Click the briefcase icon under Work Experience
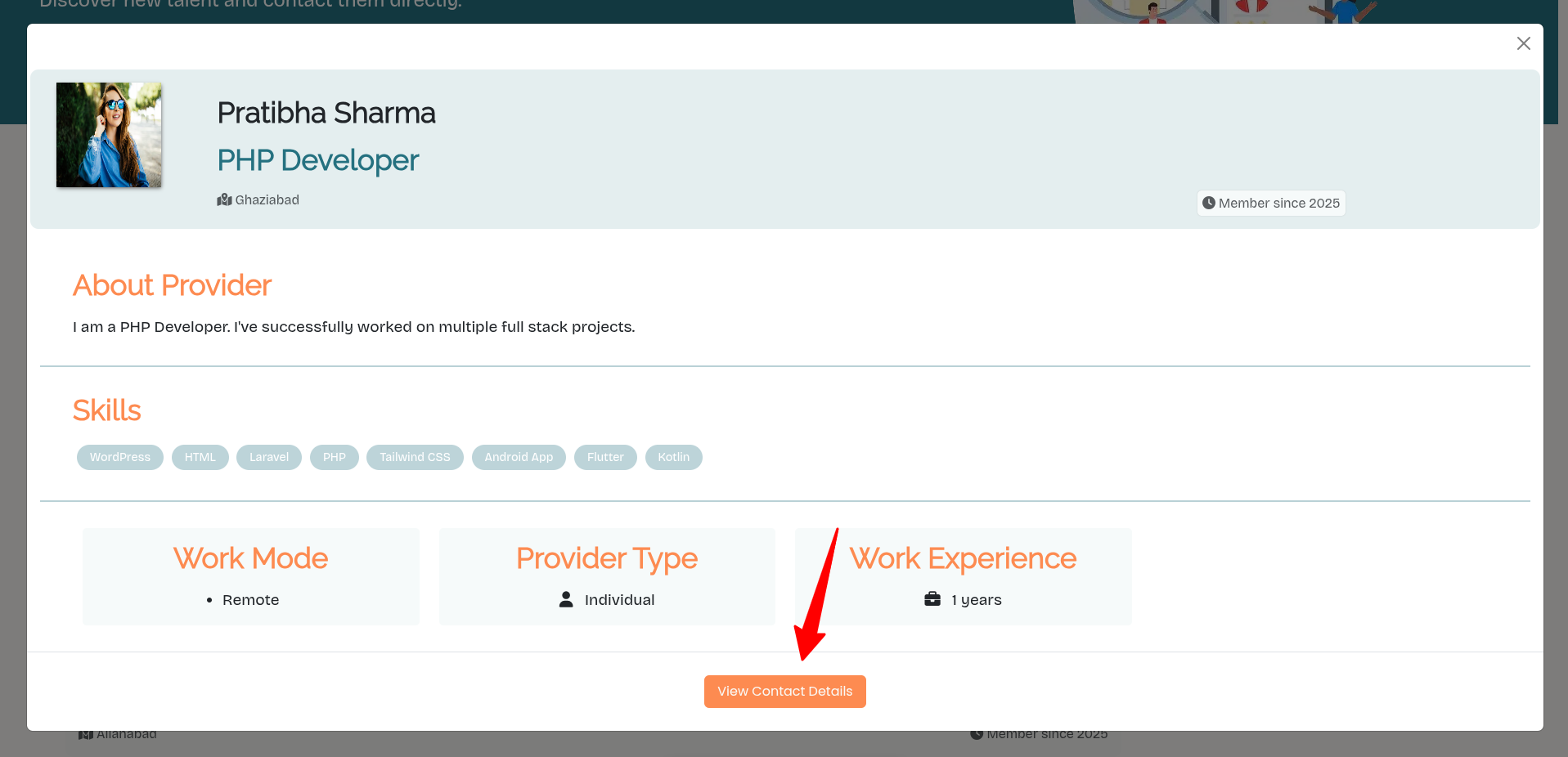 (932, 598)
